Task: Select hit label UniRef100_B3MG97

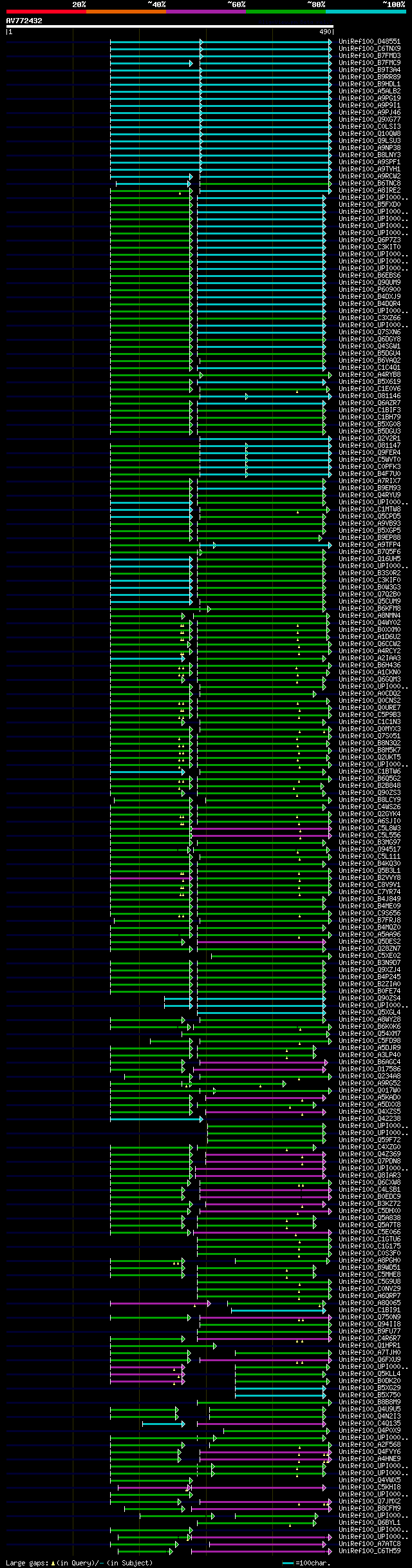Action: tap(370, 842)
